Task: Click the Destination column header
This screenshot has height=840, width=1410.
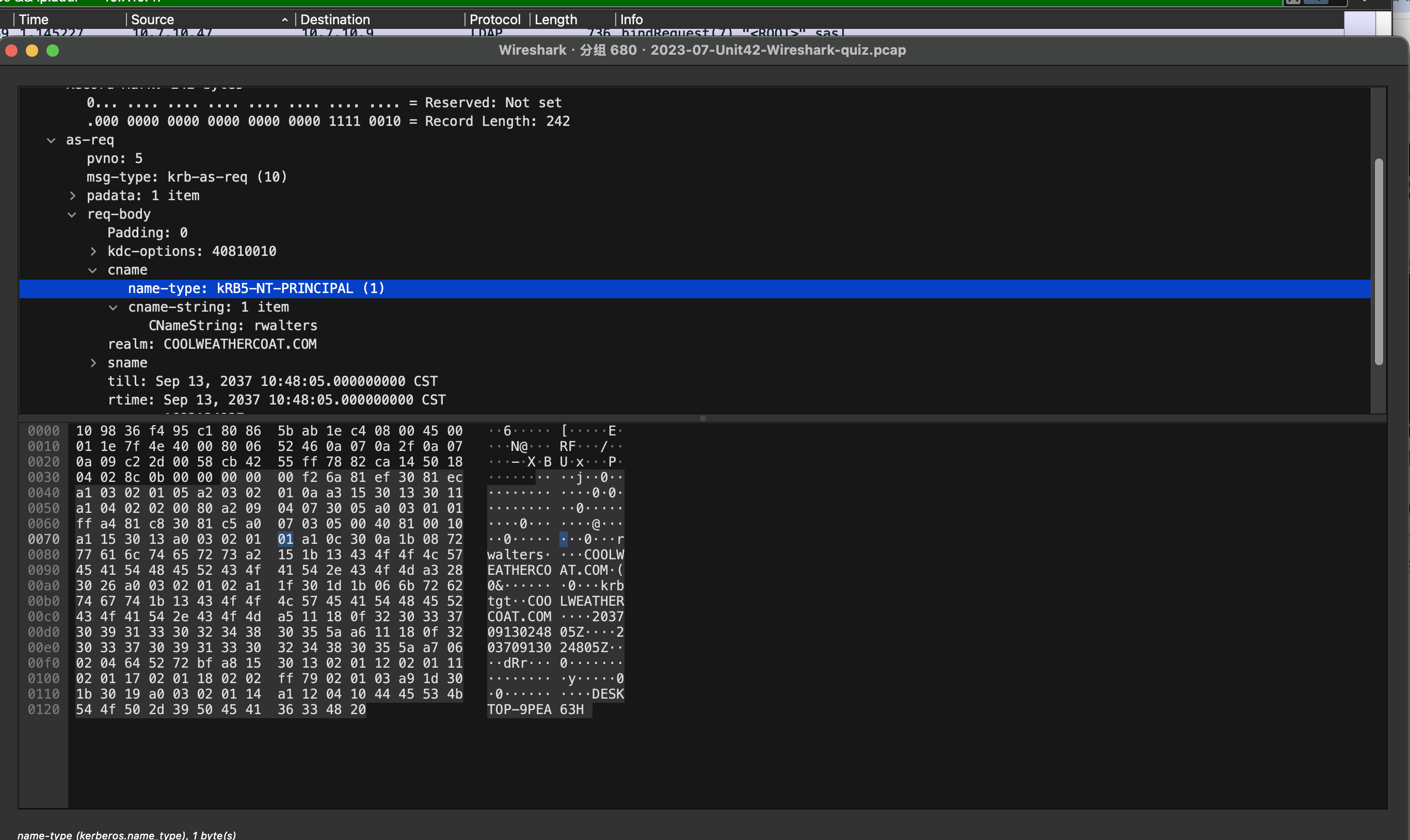Action: click(x=334, y=20)
